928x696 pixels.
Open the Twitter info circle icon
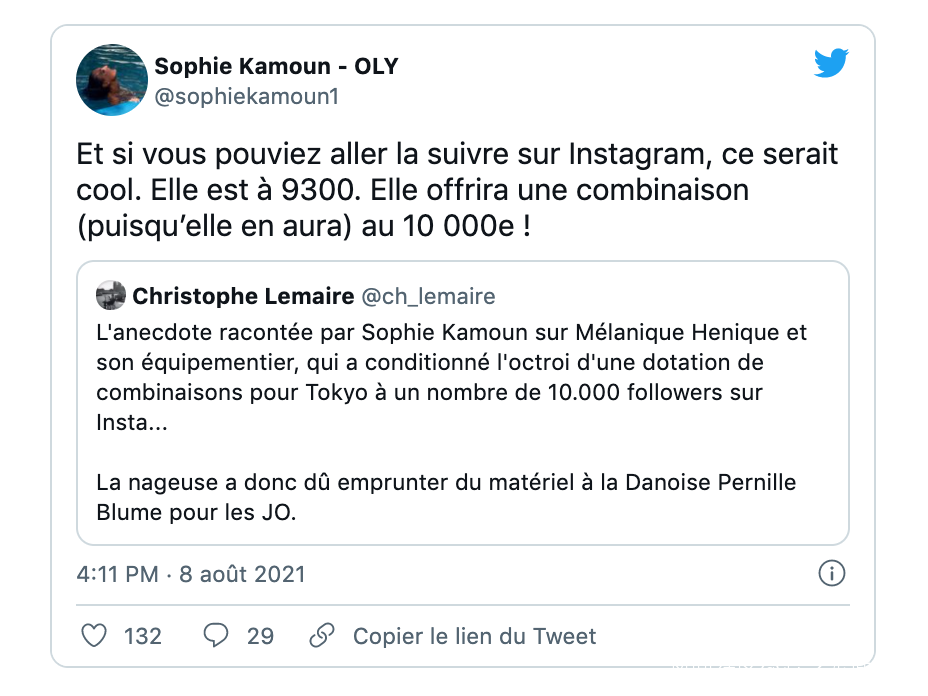[831, 574]
